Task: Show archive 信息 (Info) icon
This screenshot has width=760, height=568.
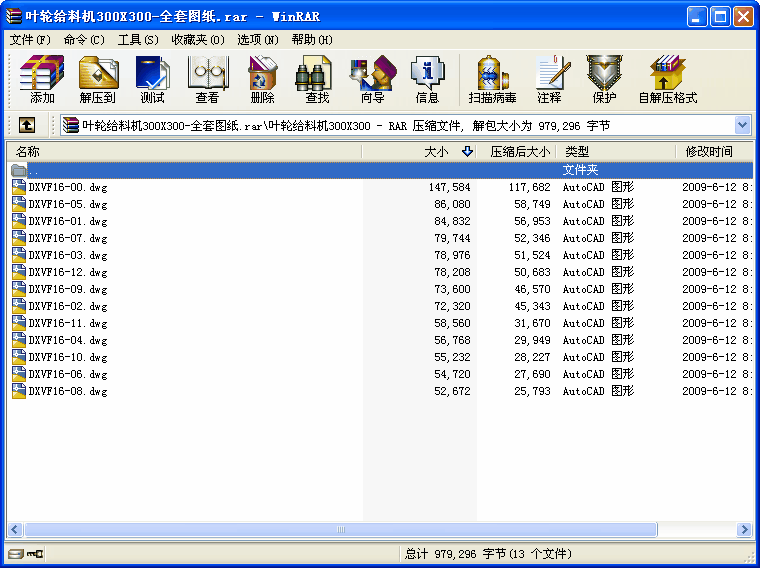Action: (427, 80)
